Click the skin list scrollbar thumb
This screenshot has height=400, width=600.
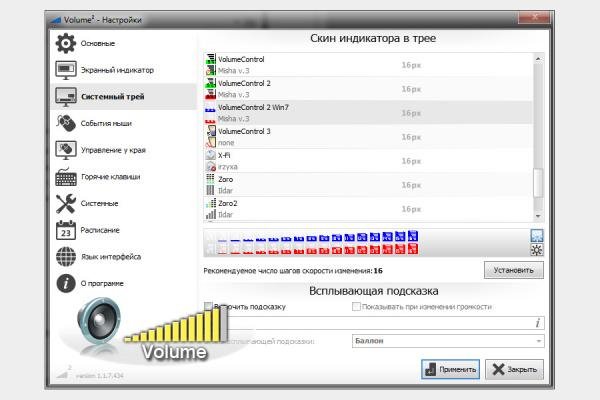tap(538, 183)
